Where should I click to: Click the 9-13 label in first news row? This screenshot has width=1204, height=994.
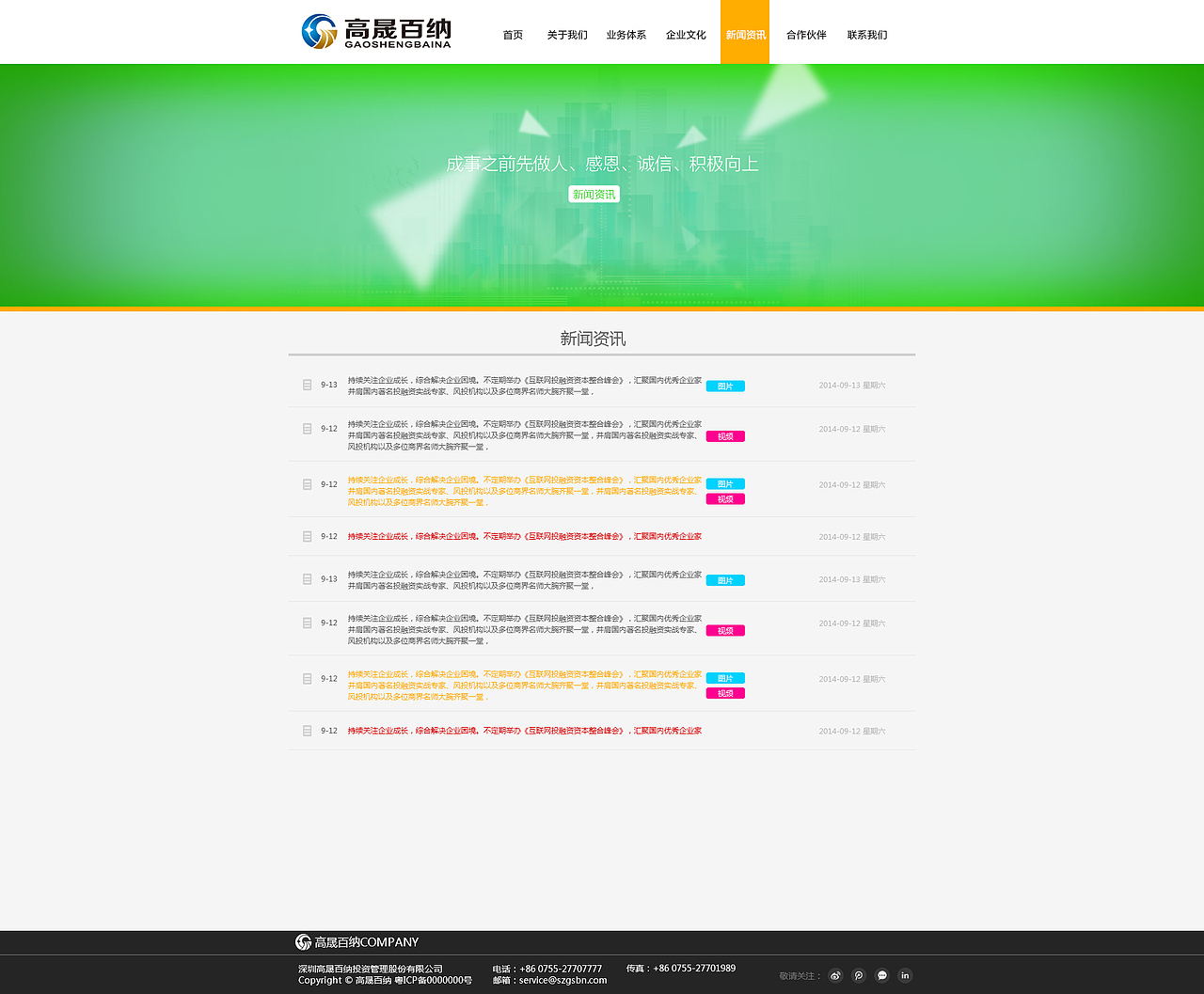329,385
